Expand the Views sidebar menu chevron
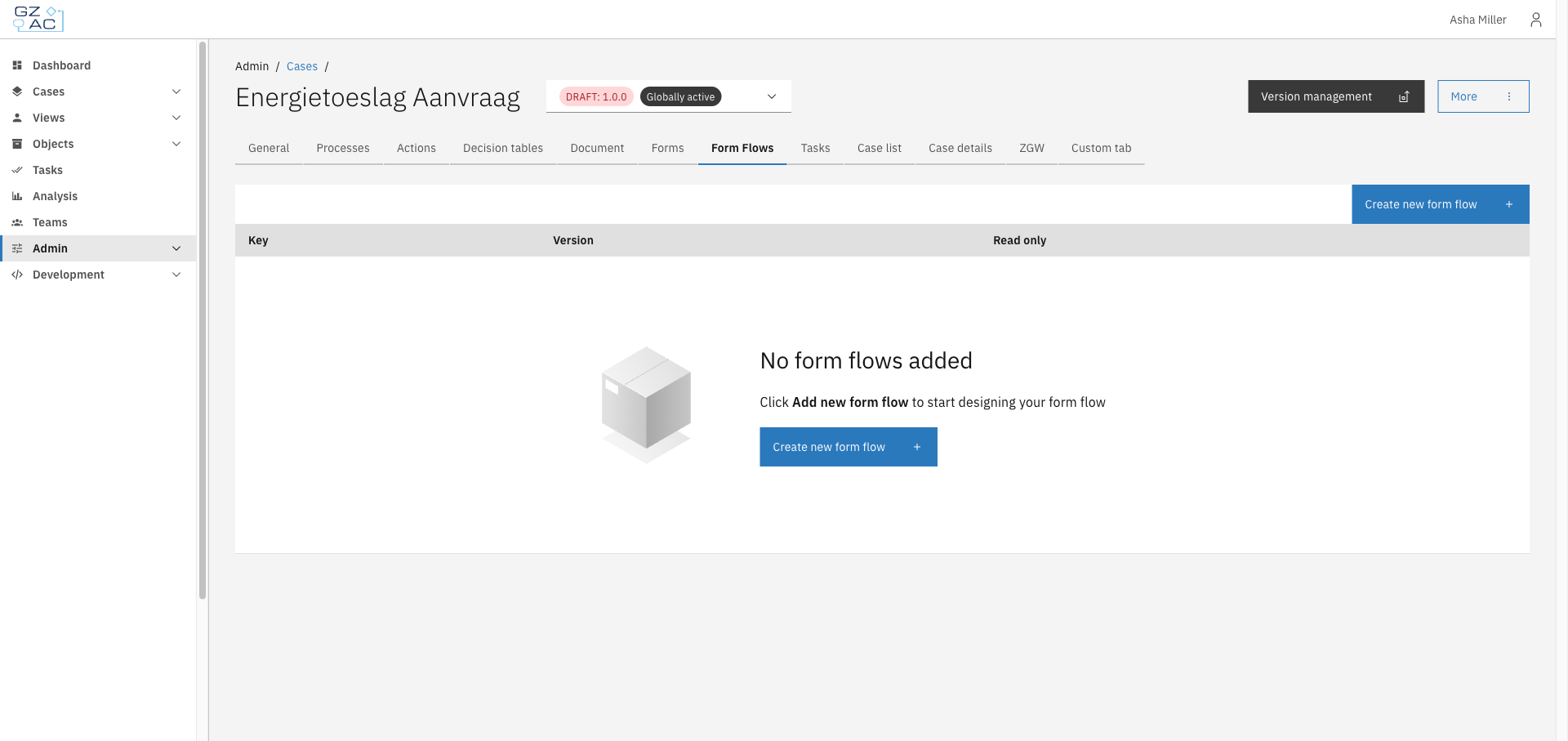Viewport: 1568px width, 741px height. (x=176, y=118)
